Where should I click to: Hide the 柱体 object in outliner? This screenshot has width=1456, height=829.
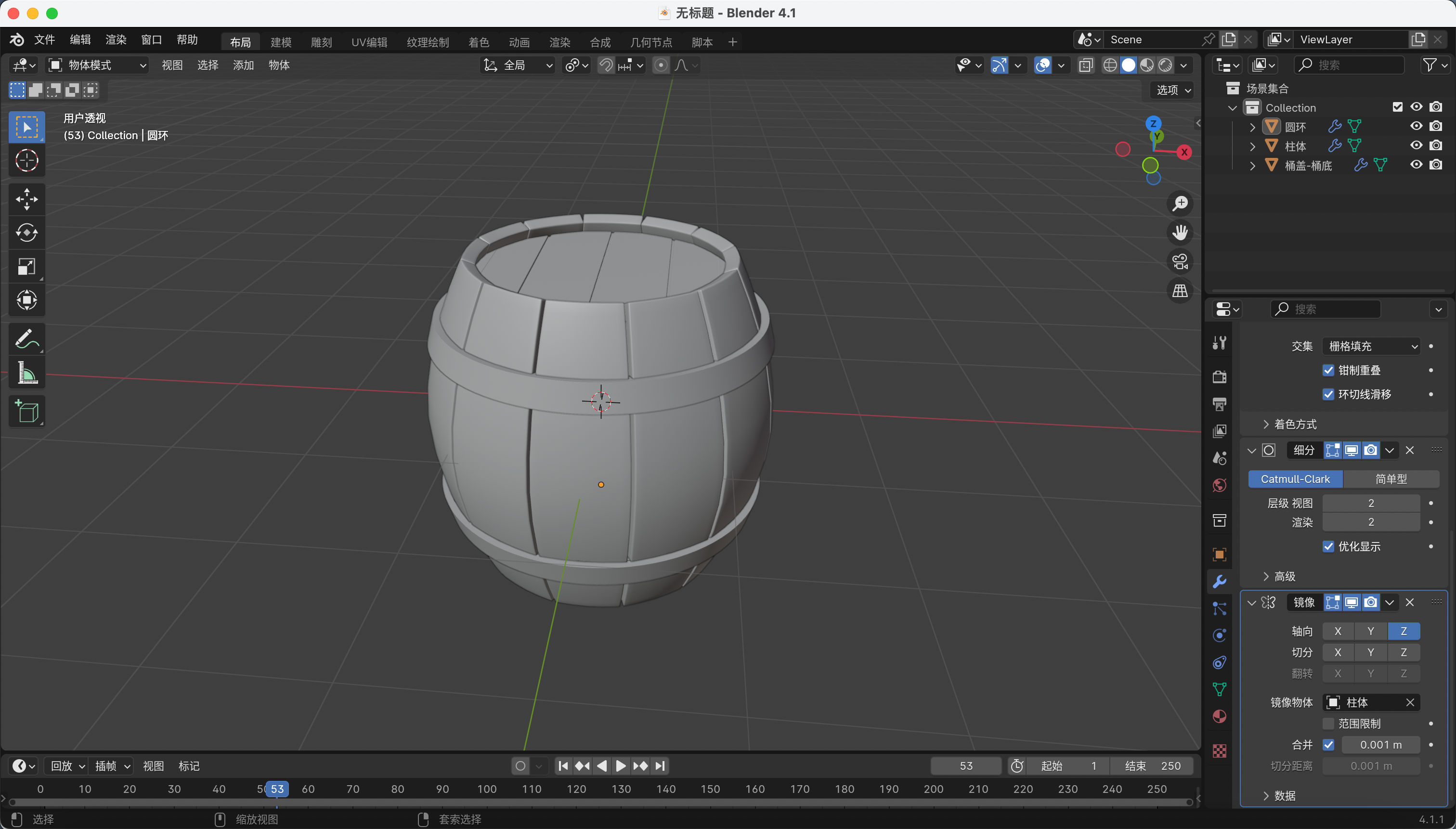pyautogui.click(x=1416, y=146)
